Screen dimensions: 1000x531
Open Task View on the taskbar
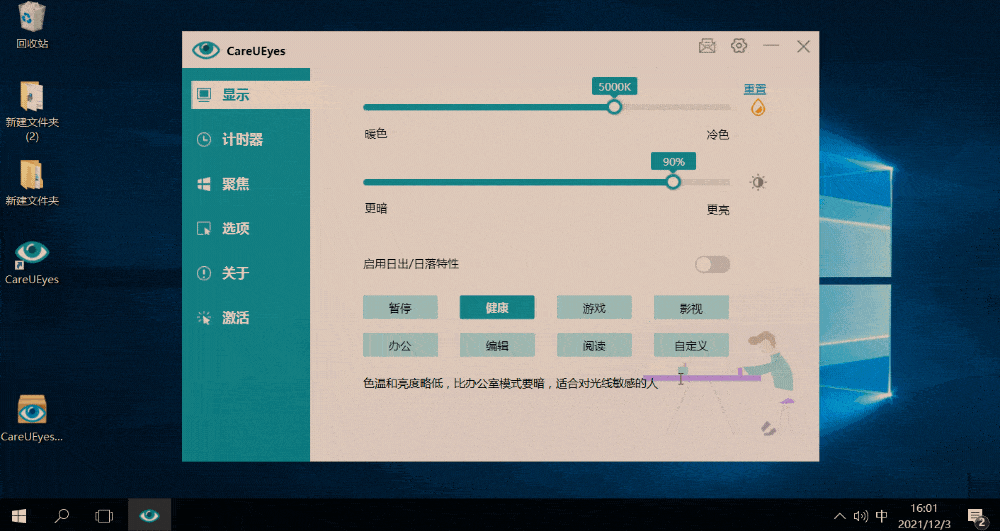[x=104, y=515]
